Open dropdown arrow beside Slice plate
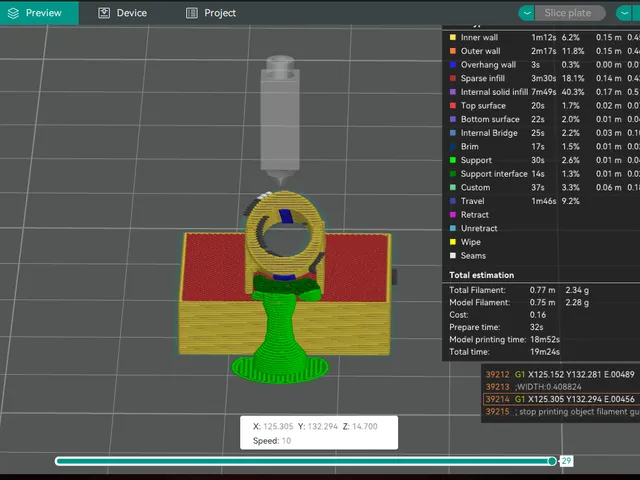 click(527, 13)
